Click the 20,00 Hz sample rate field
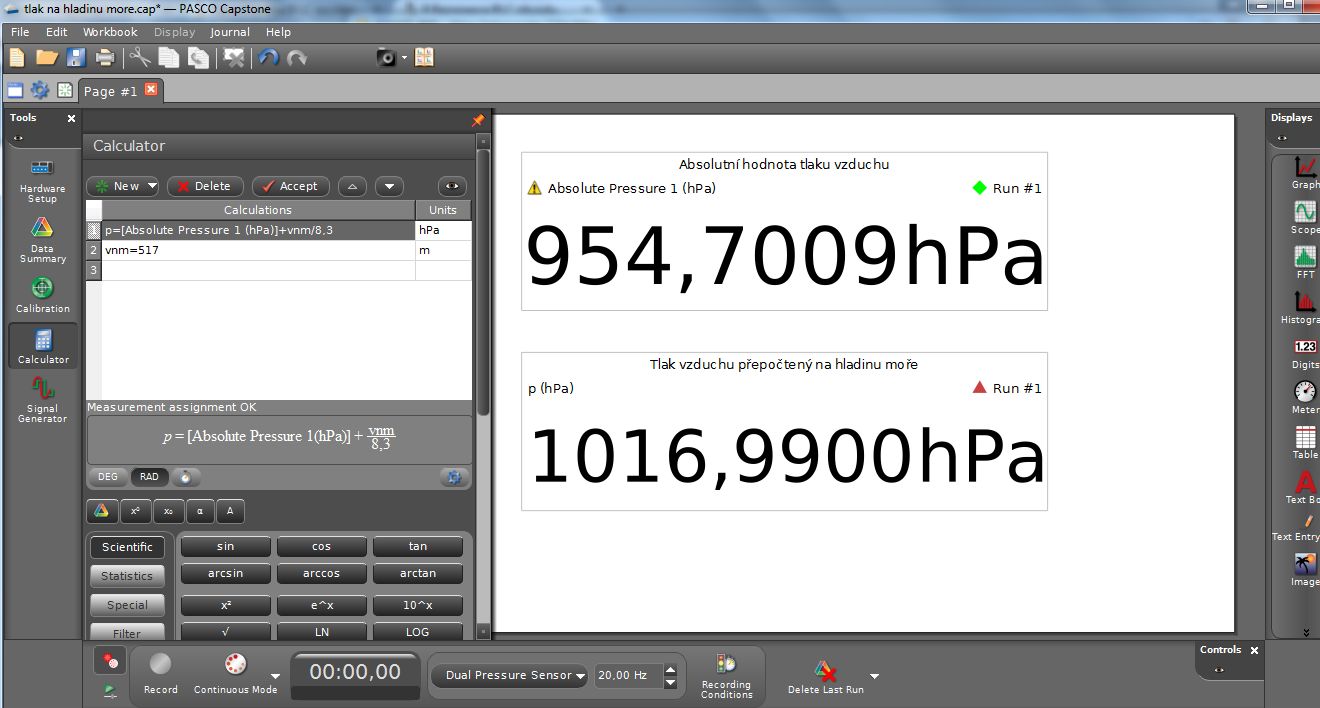The width and height of the screenshot is (1320, 708). click(x=628, y=675)
